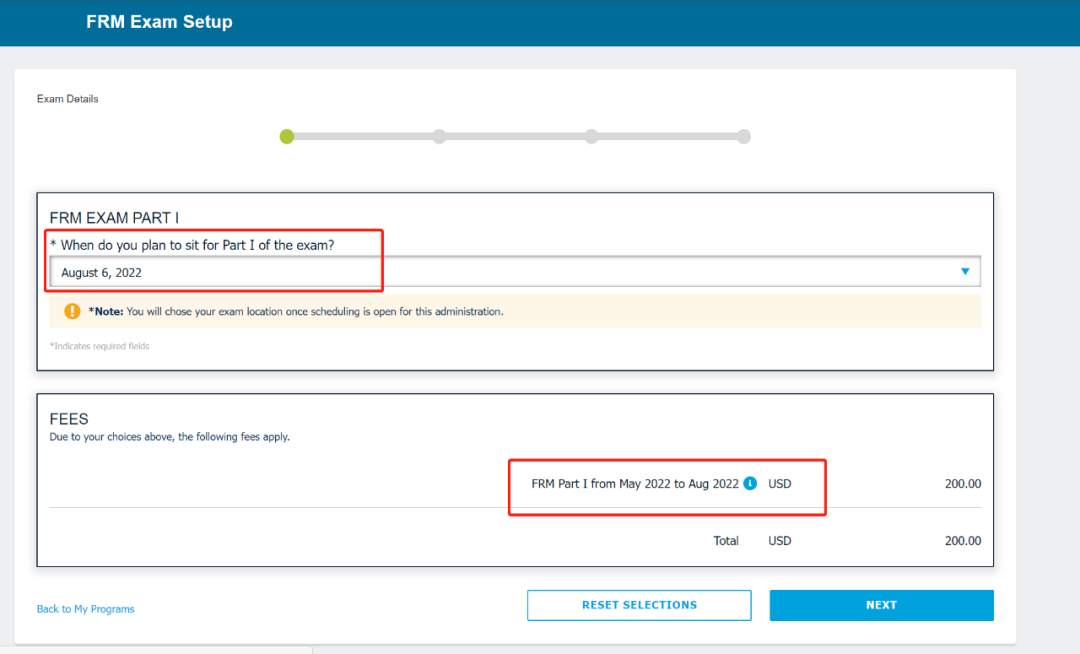Click the NEXT button

tap(881, 605)
